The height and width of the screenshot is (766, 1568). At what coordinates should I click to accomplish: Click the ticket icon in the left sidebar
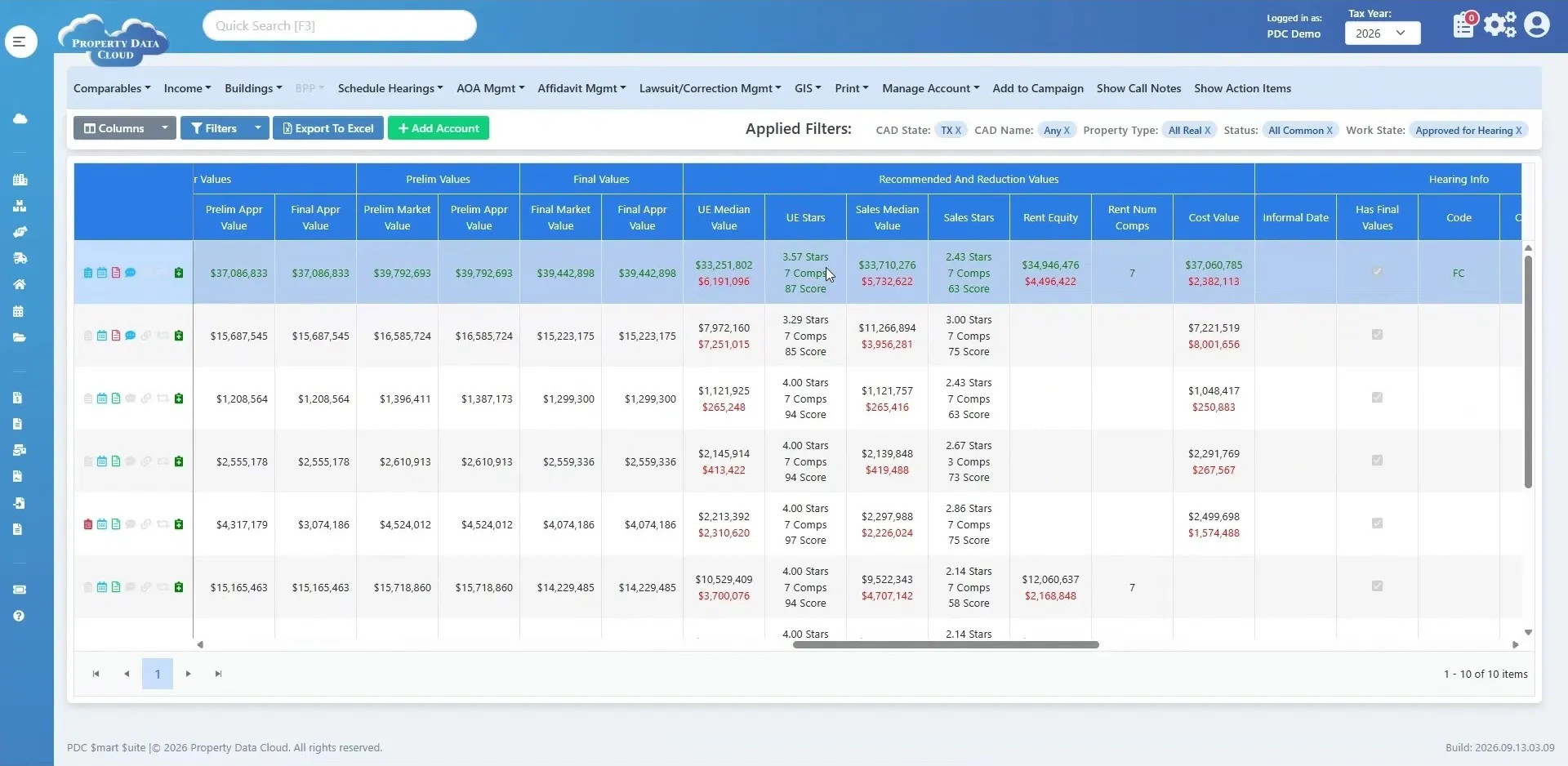pos(20,590)
